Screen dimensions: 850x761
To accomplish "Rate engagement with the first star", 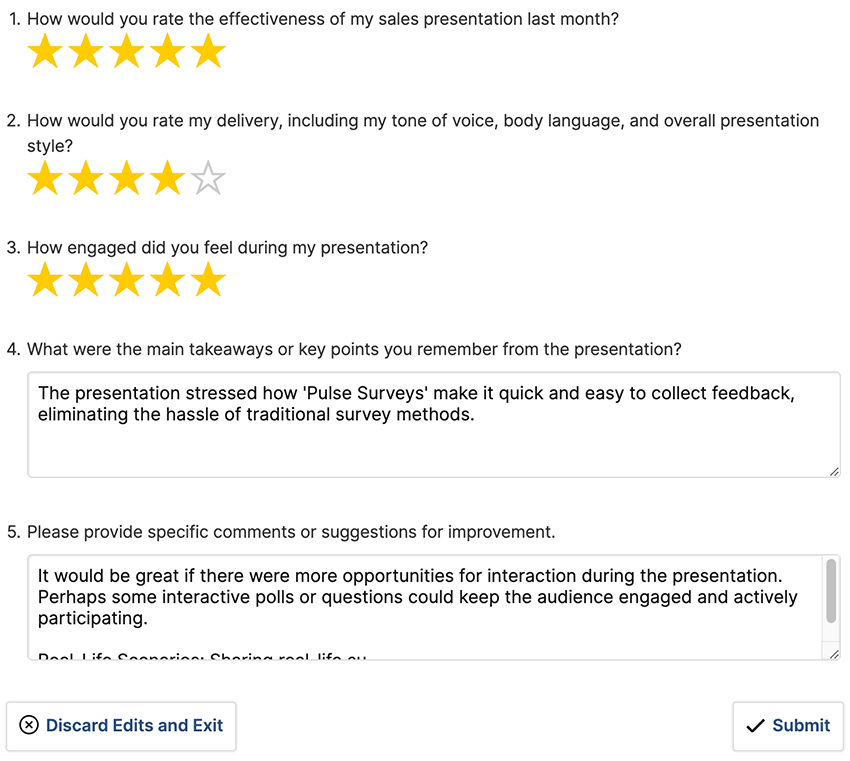I will 45,280.
